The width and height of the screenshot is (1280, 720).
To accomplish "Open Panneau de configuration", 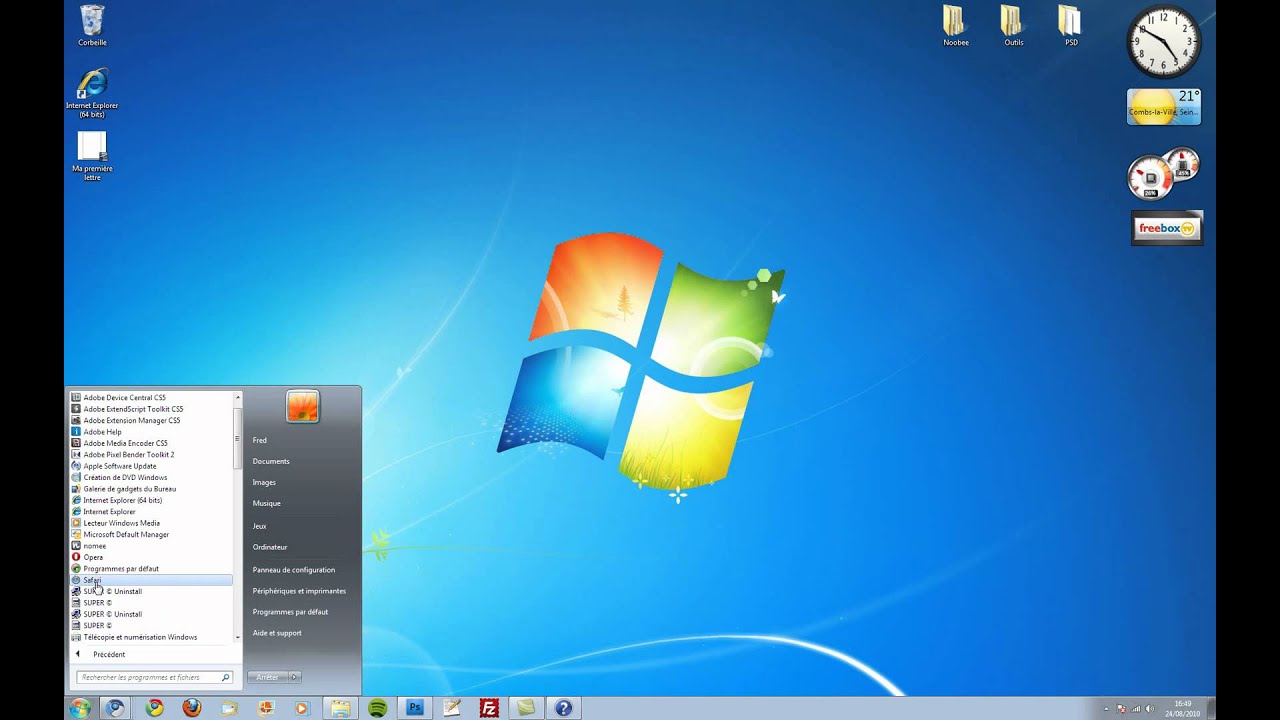I will click(x=294, y=570).
